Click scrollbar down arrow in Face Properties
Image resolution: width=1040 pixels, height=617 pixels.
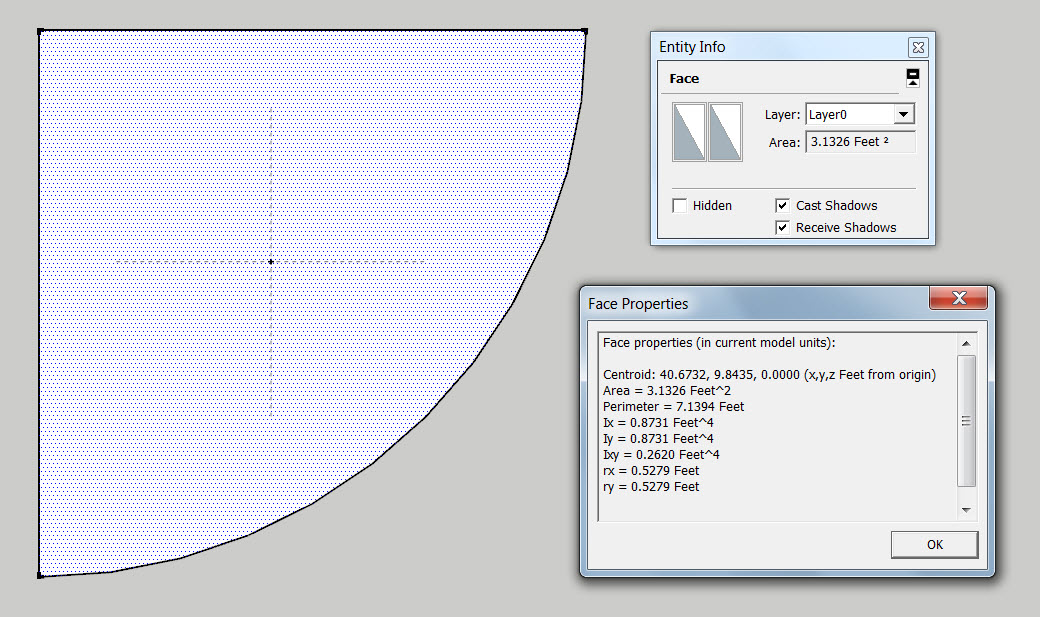[966, 510]
